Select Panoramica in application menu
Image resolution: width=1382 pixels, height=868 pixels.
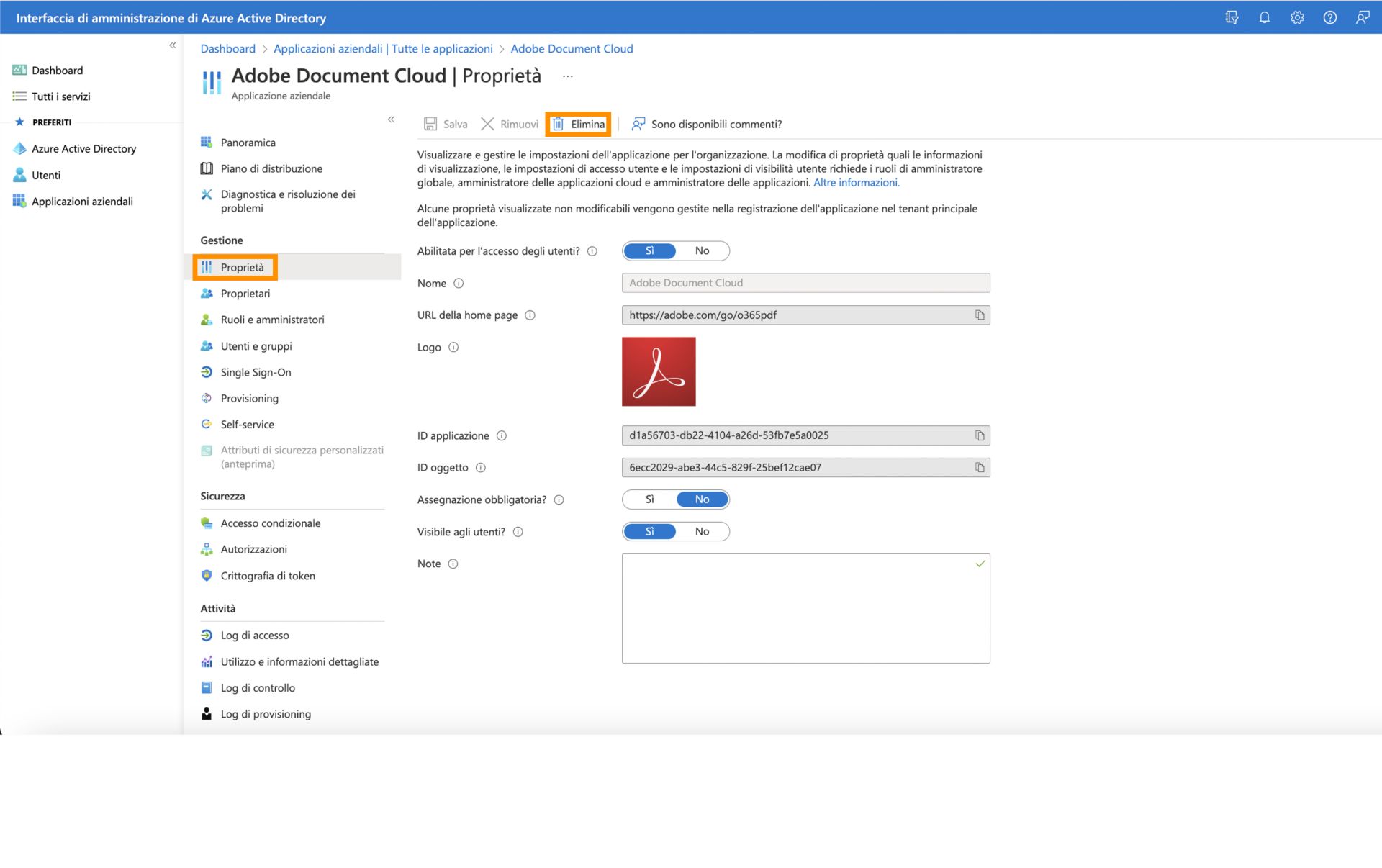click(x=248, y=143)
